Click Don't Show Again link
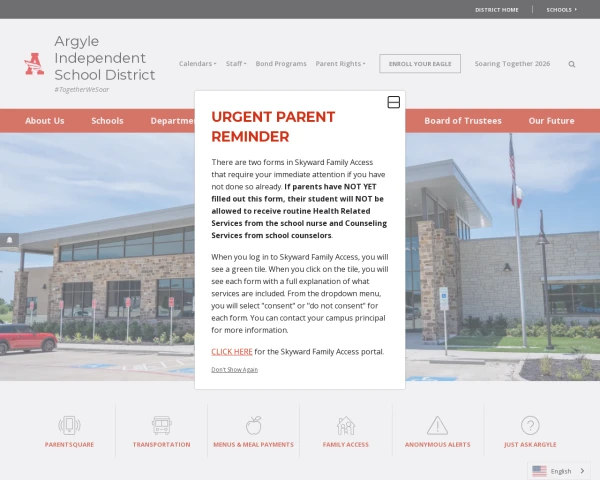 click(x=235, y=369)
